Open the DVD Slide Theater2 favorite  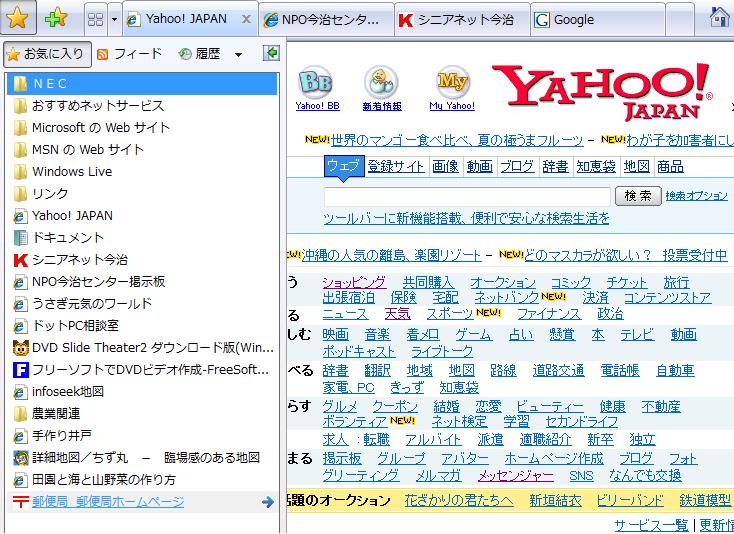(142, 348)
